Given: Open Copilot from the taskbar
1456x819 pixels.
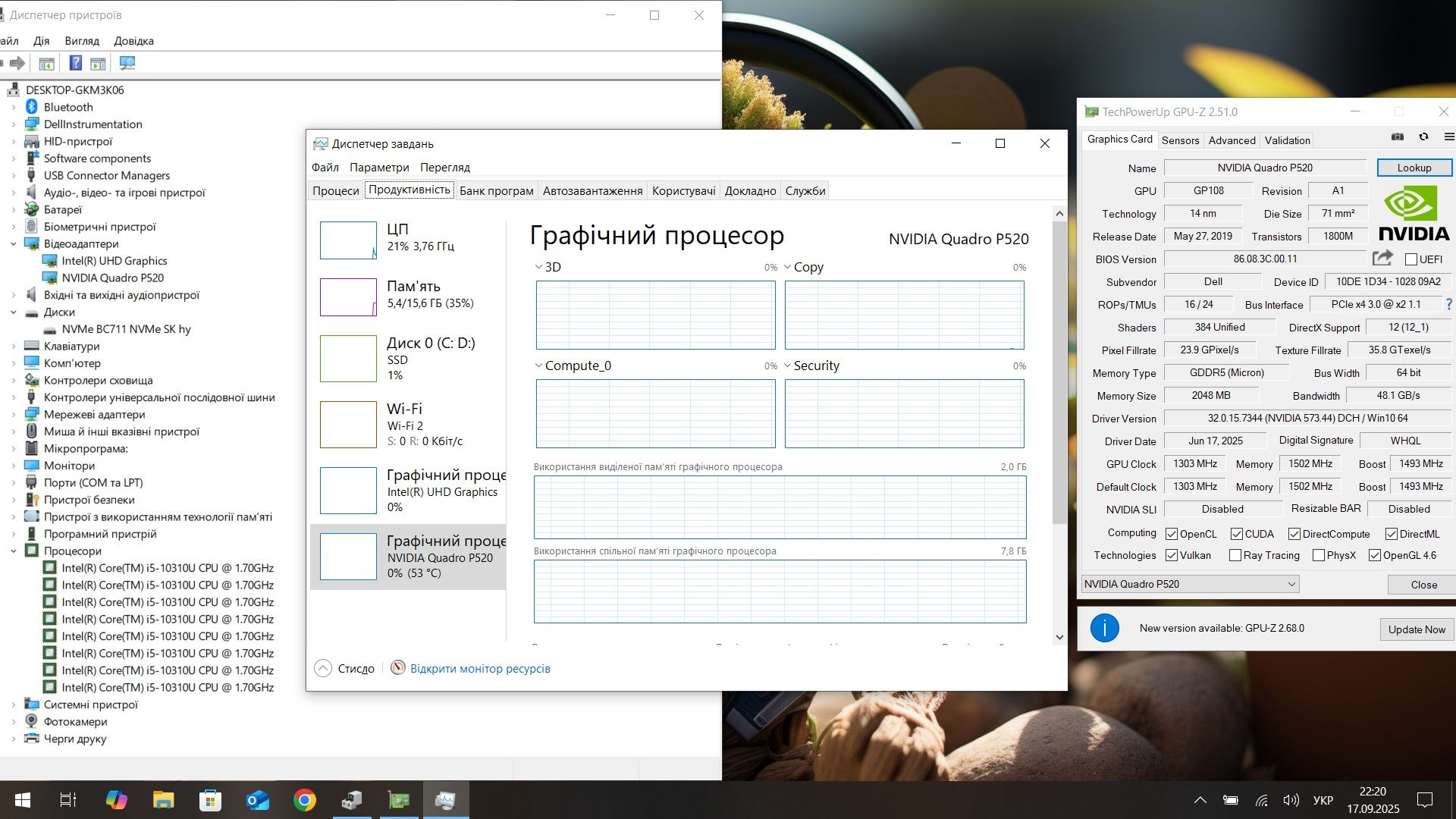Looking at the screenshot, I should tap(116, 800).
